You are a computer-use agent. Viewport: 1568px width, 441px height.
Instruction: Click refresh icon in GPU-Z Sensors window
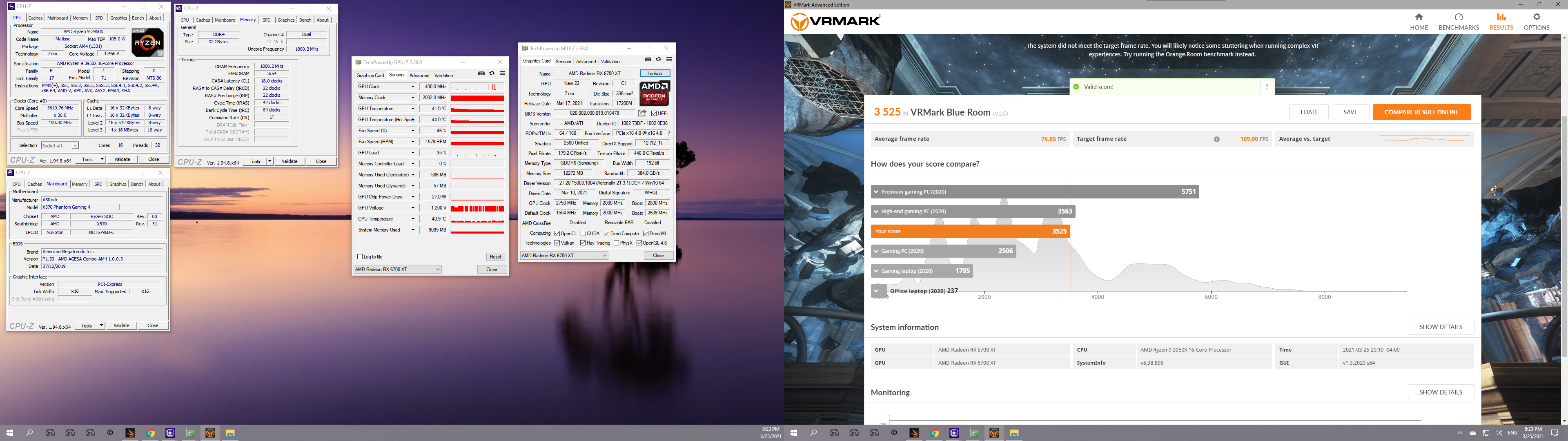492,73
